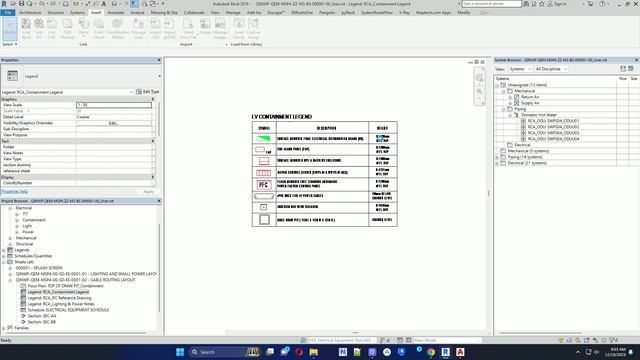Viewport: 640px width, 360px height.
Task: Switch to the Structure ribbon tab
Action: (56, 13)
